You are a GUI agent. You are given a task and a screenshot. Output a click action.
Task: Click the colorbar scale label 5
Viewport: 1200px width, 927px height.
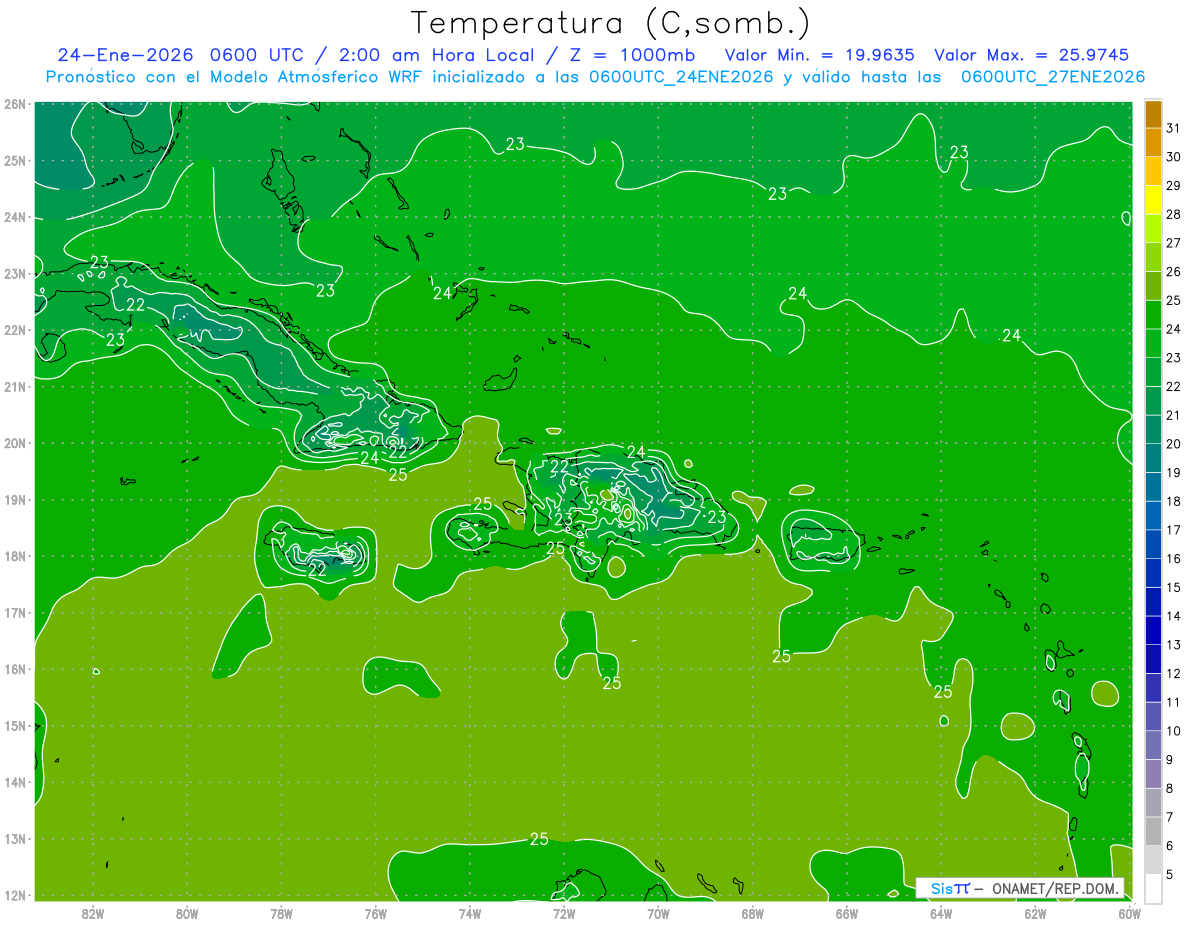pos(1170,874)
